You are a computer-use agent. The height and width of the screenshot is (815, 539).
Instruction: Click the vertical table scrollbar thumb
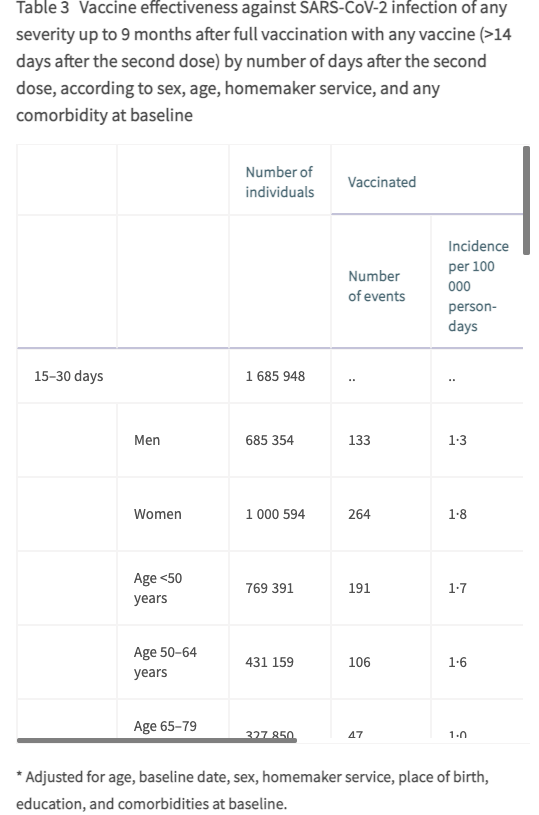[526, 201]
